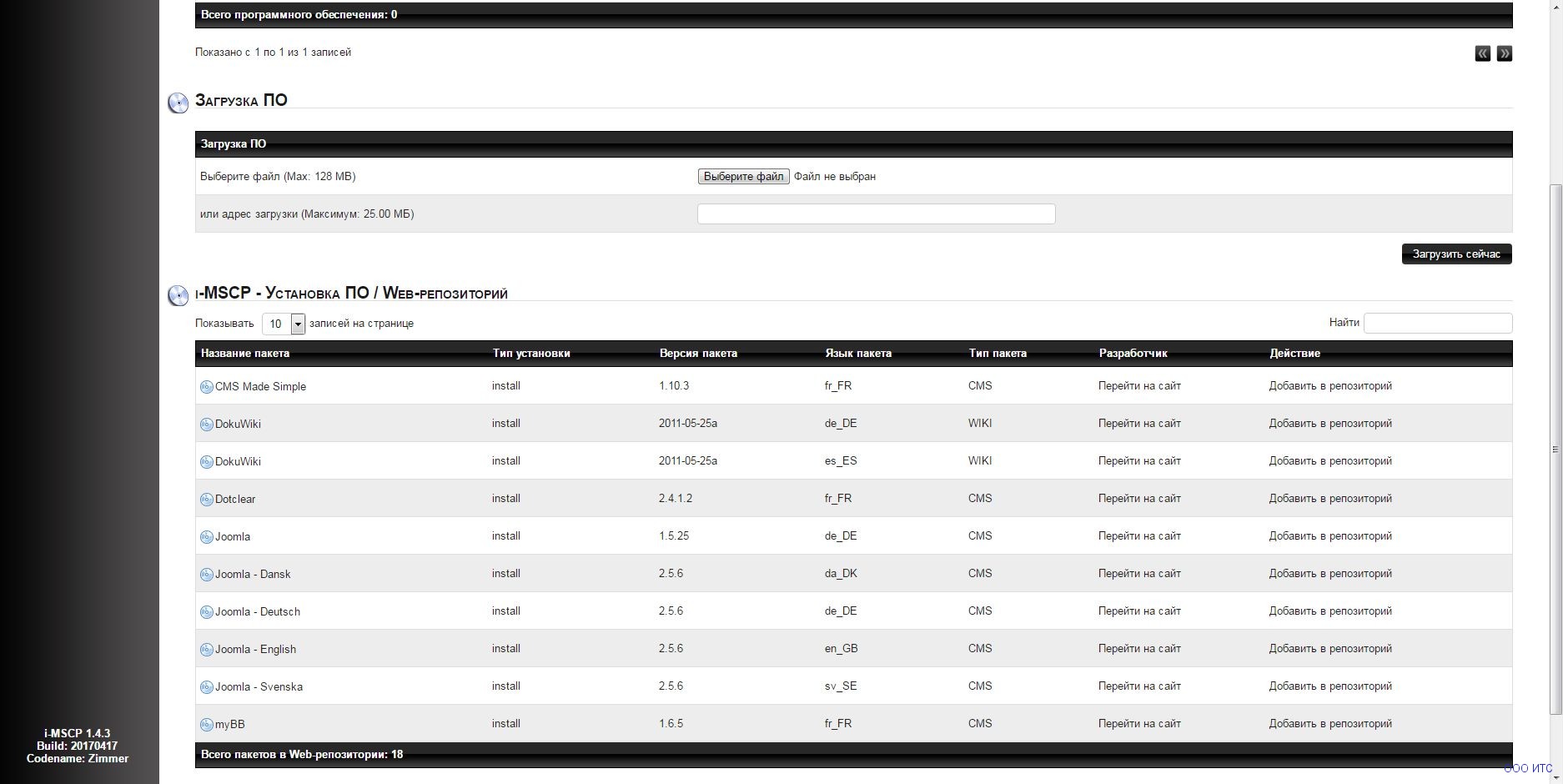Screen dimensions: 1563x784
Task: Open the ООО ИТС footer link
Action: coord(1528,768)
